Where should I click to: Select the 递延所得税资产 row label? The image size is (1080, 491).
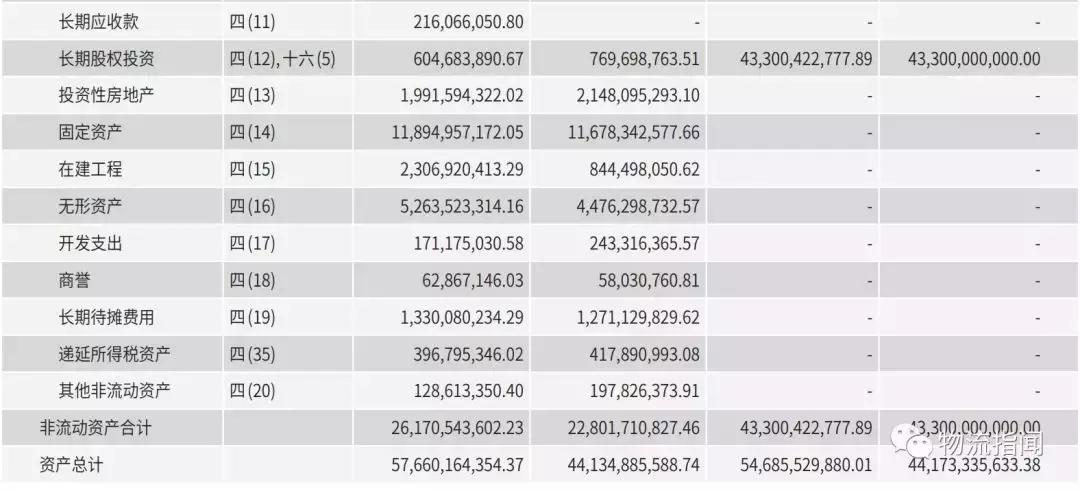(115, 354)
